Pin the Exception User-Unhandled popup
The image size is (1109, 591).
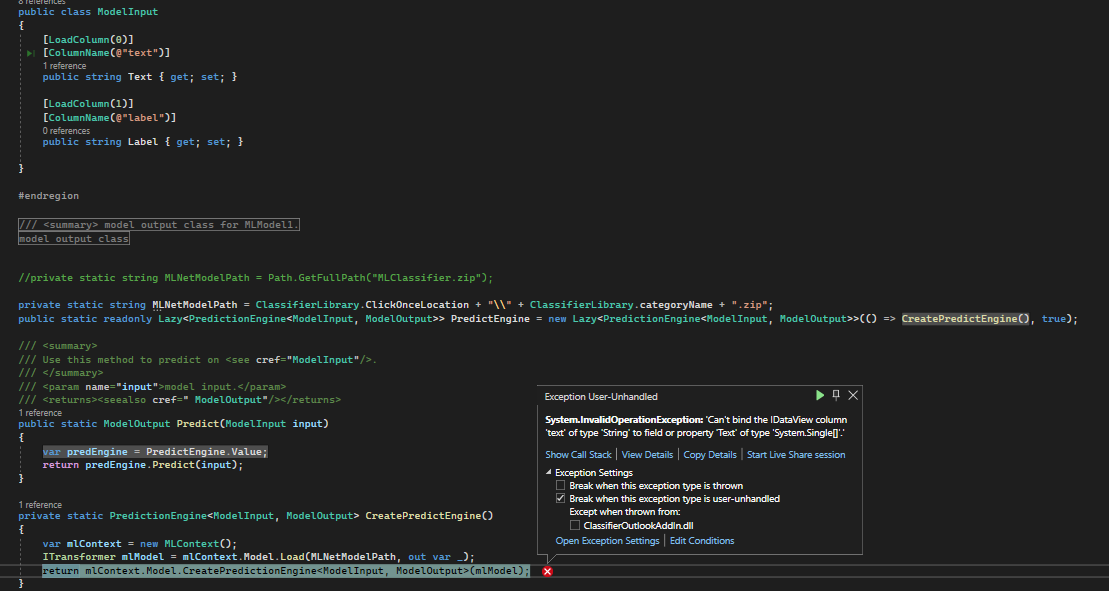pos(835,395)
